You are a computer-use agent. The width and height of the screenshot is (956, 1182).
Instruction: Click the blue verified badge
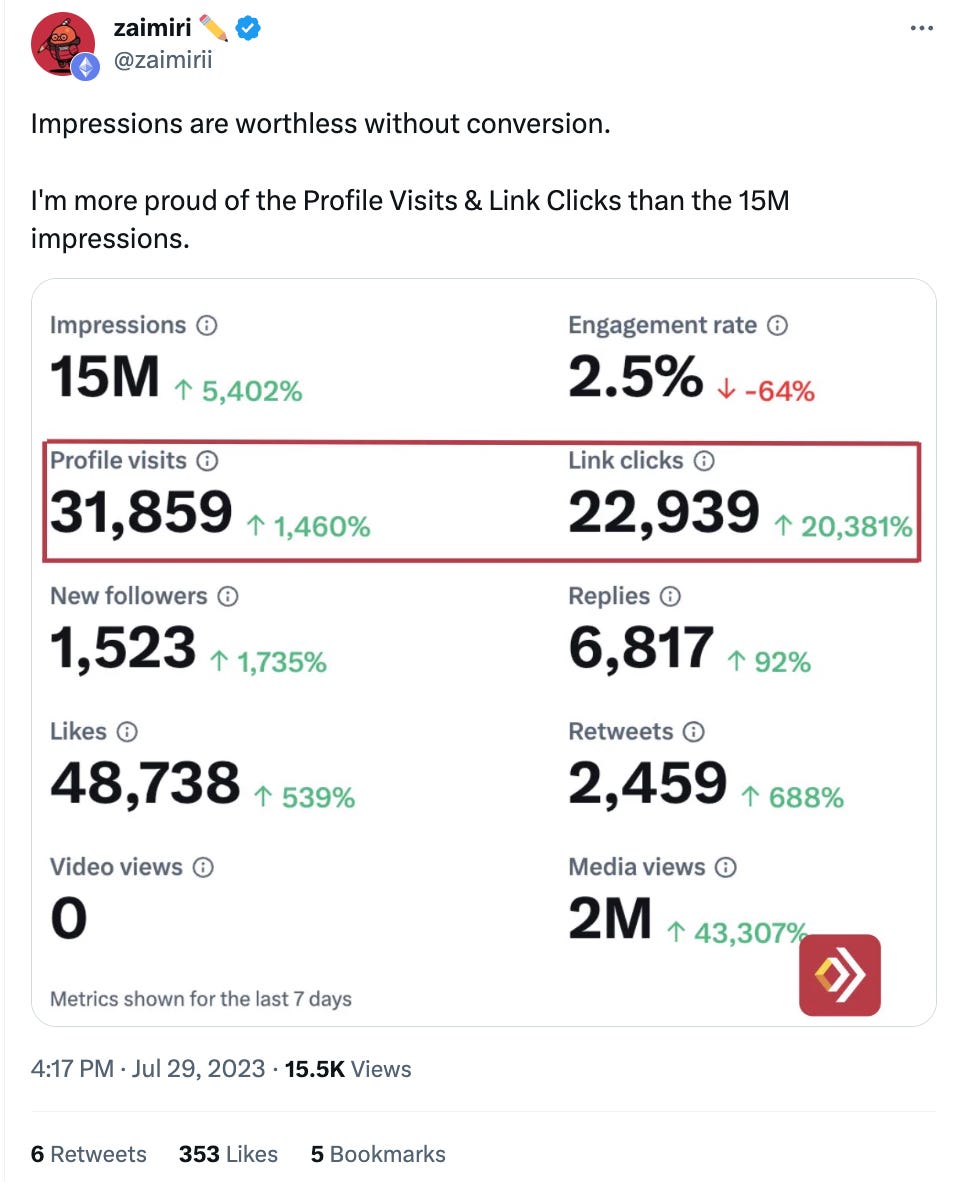tap(248, 29)
